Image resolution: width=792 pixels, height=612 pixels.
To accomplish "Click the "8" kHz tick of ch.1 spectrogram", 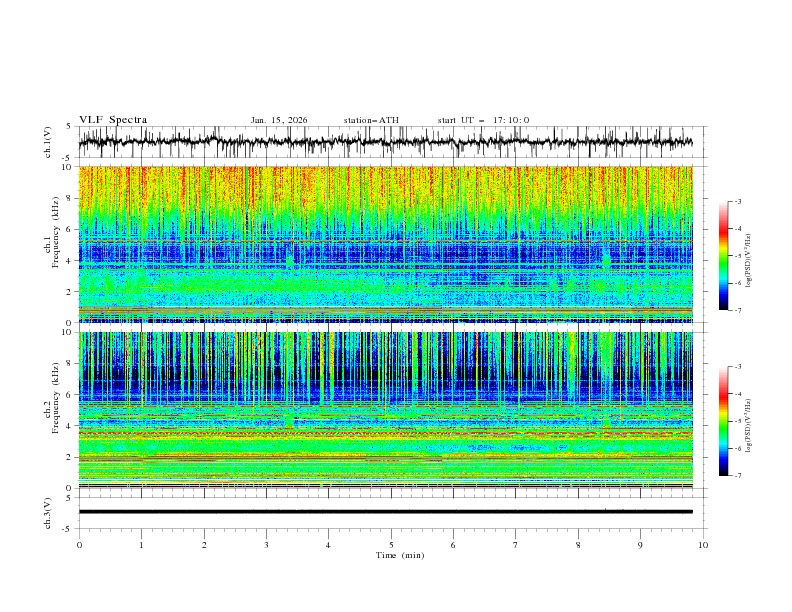I will click(71, 198).
